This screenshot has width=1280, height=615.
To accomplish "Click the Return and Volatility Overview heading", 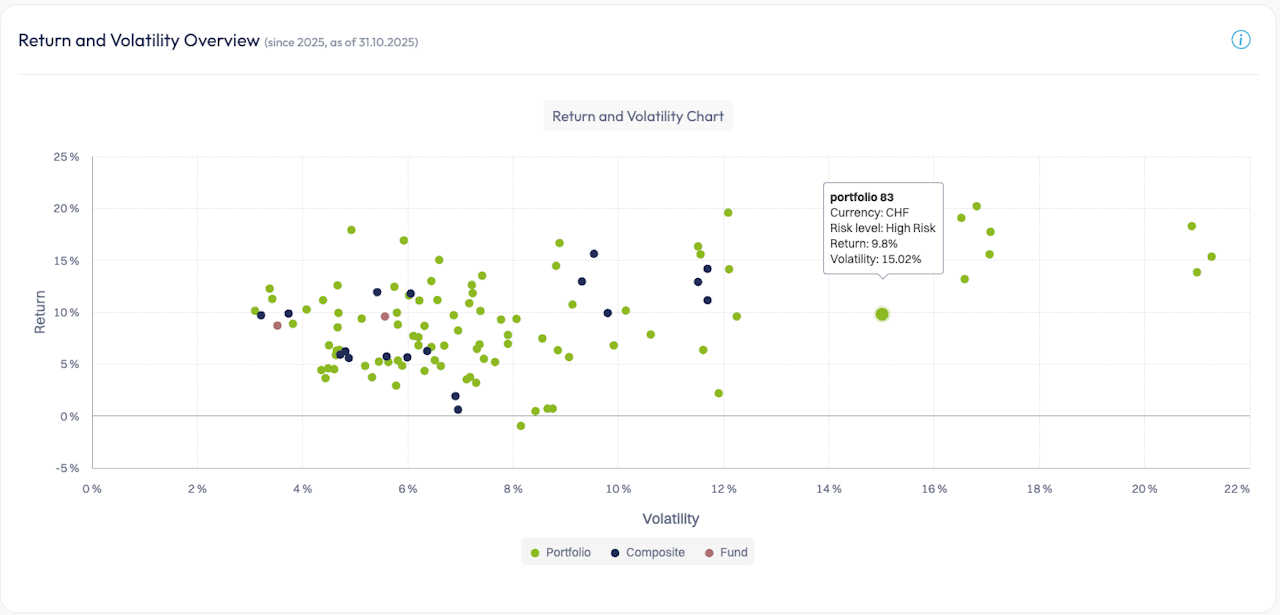I will 139,41.
